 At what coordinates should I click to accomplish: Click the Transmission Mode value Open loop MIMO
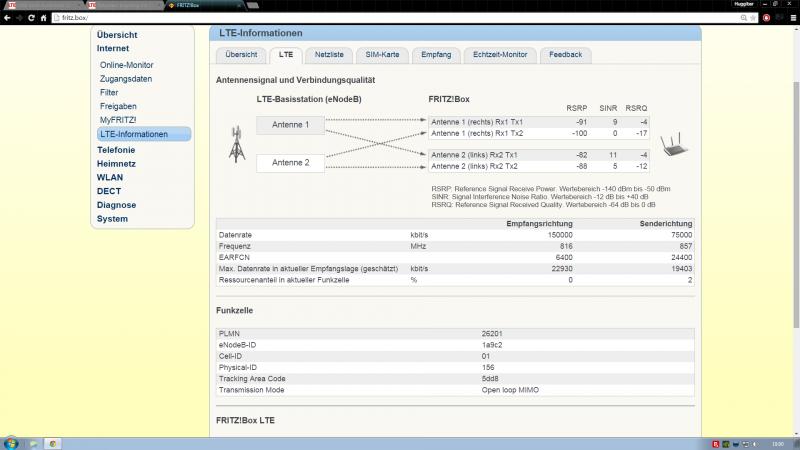click(x=510, y=390)
